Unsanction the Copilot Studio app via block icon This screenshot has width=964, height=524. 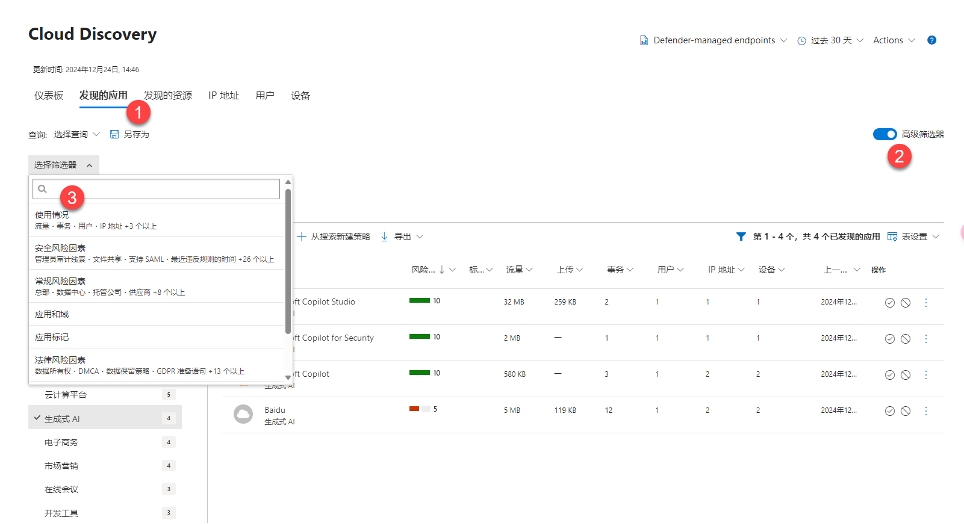(x=906, y=303)
